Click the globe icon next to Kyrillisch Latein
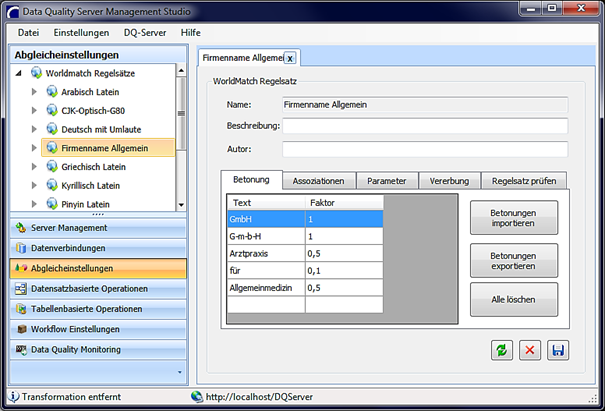The image size is (605, 411). (x=52, y=185)
